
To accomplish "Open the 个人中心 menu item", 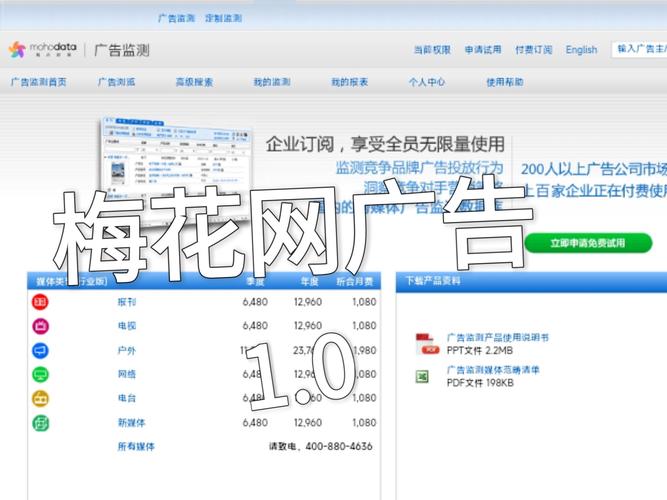I will [427, 82].
